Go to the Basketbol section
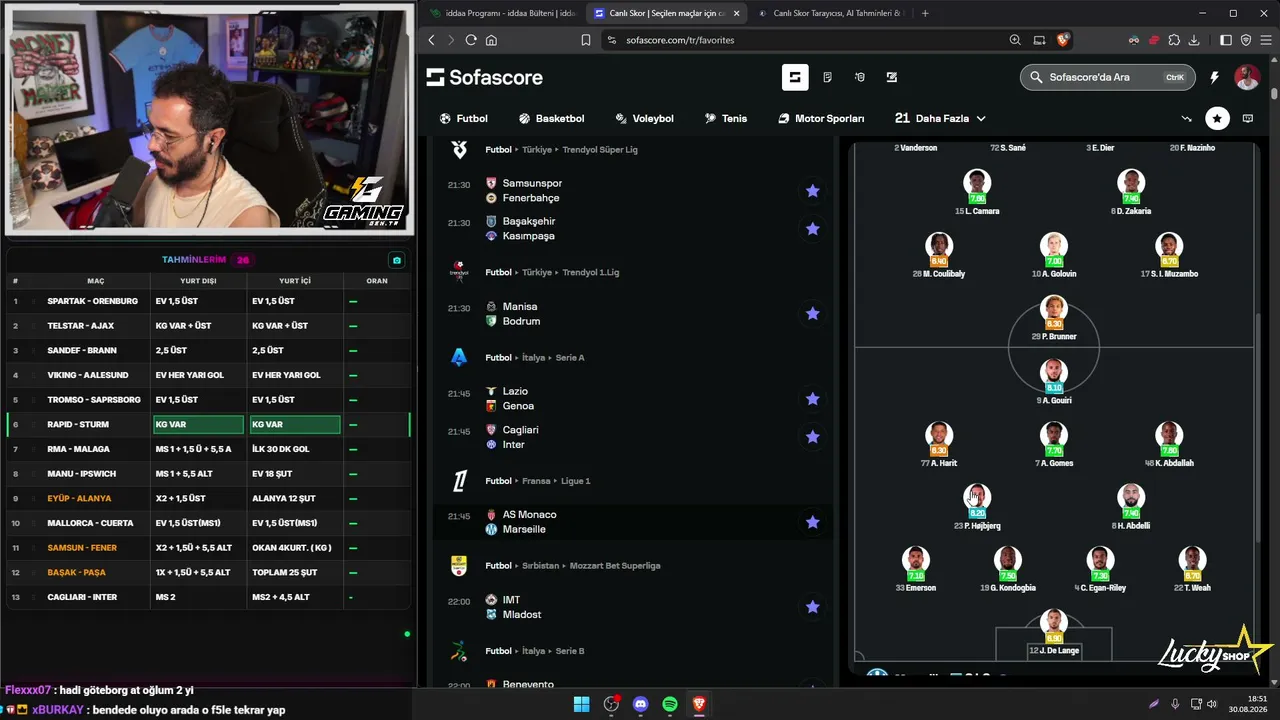The image size is (1280, 720). 551,118
